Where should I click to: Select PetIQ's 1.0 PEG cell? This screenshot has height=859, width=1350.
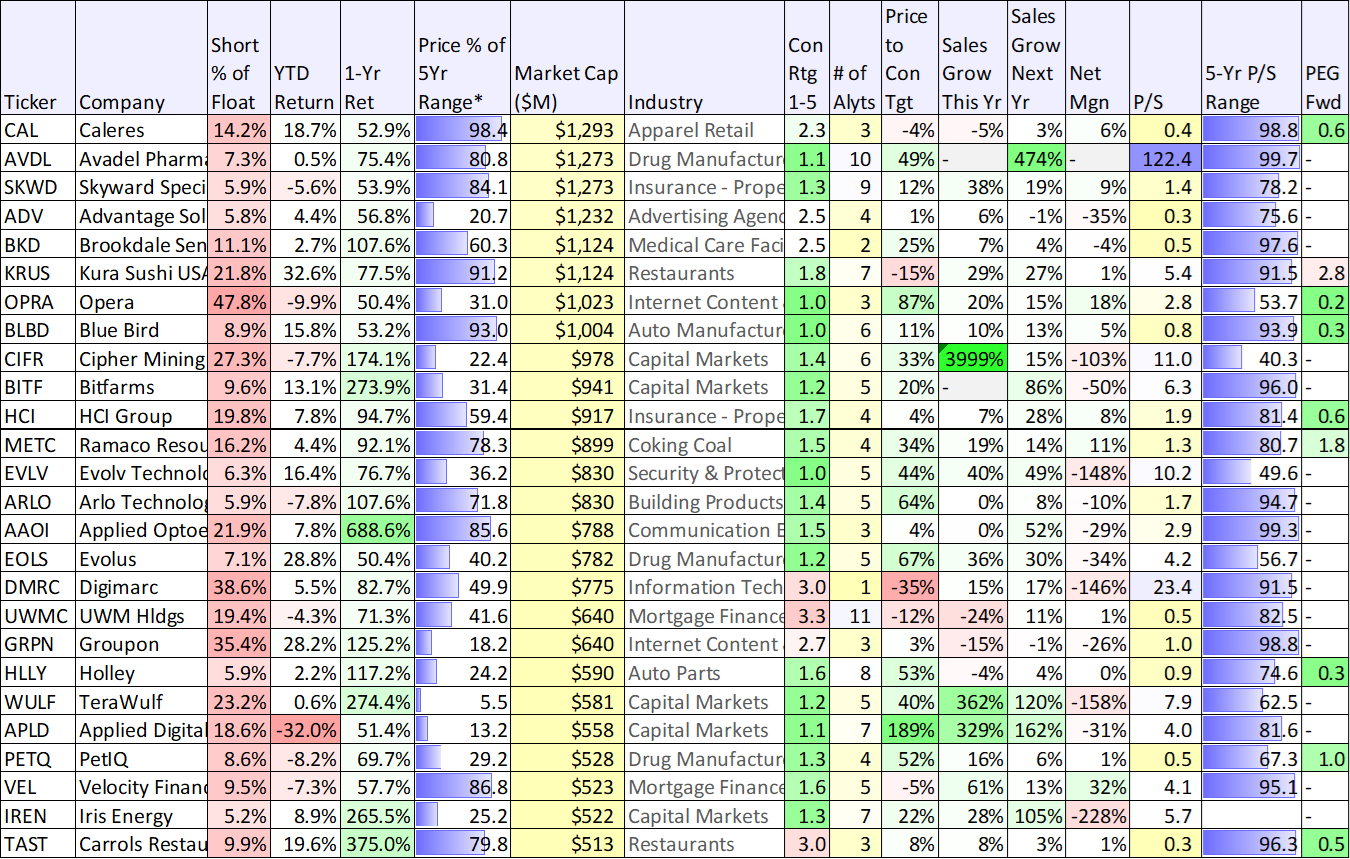[x=1325, y=759]
